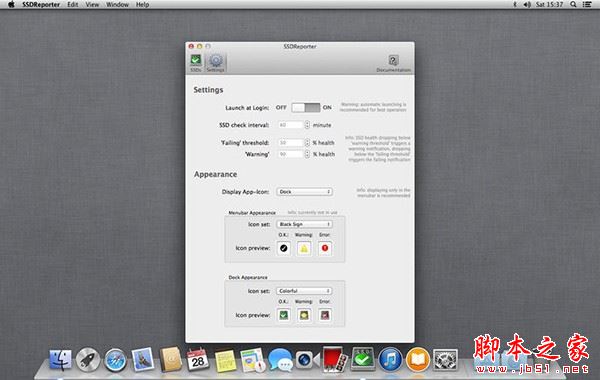Open Documentation from the toolbar

(393, 63)
